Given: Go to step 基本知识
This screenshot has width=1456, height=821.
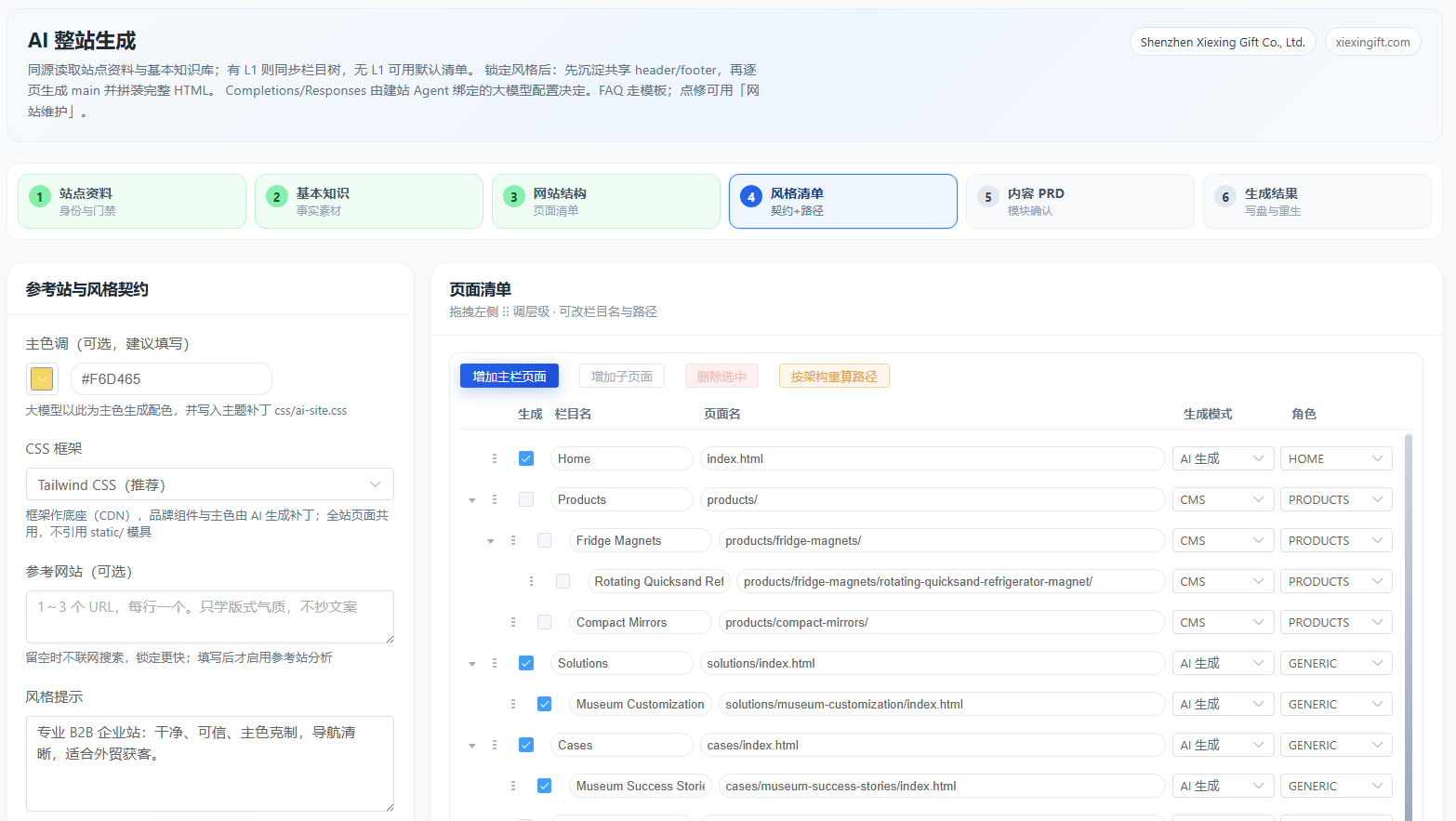Looking at the screenshot, I should (x=369, y=201).
